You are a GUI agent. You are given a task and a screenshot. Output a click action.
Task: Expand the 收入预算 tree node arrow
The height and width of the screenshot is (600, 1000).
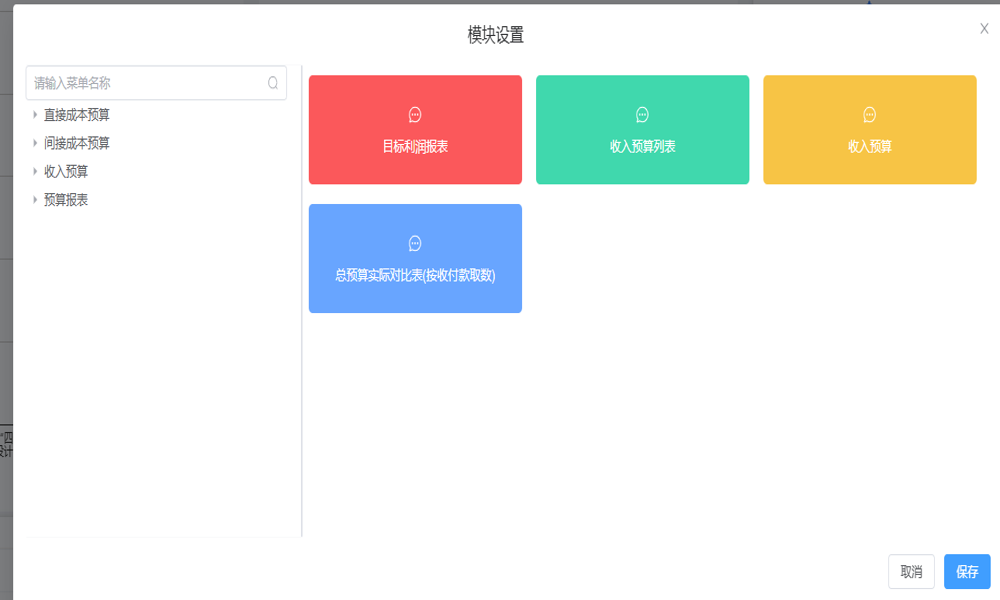click(35, 171)
